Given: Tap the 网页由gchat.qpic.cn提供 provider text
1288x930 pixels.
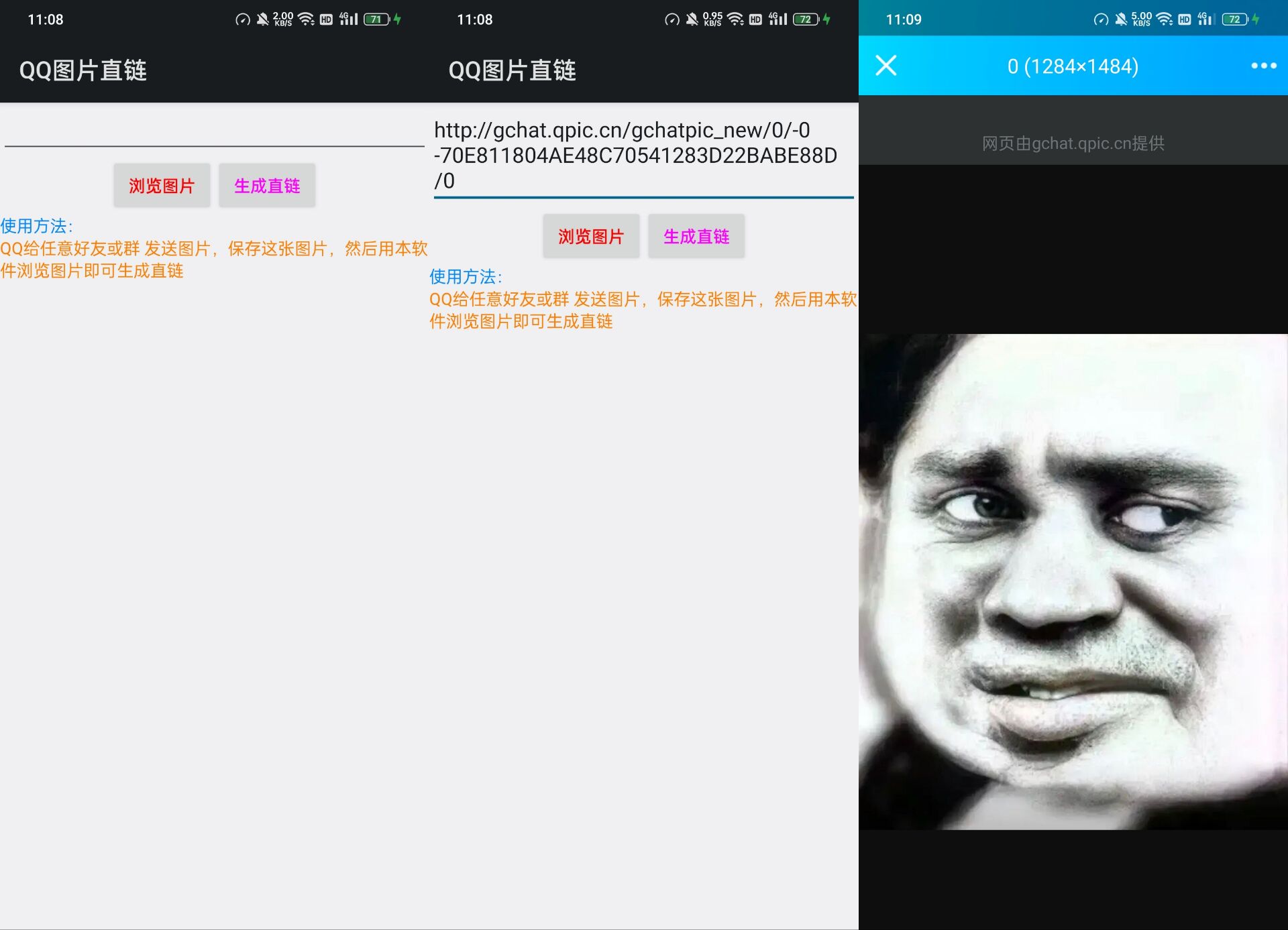Looking at the screenshot, I should point(1072,142).
